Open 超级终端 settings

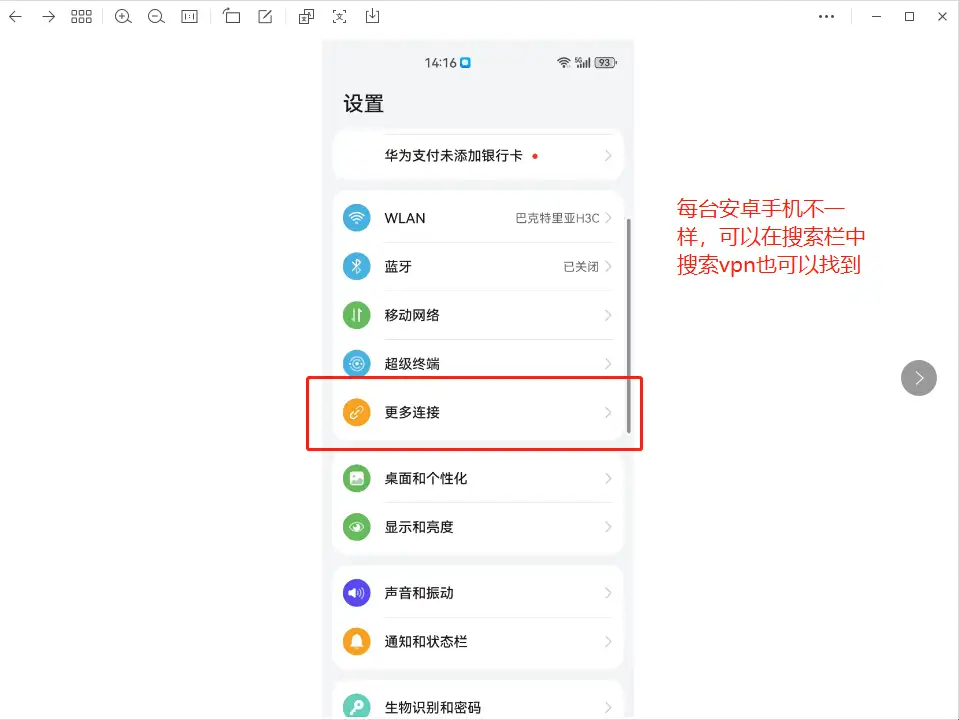[478, 363]
